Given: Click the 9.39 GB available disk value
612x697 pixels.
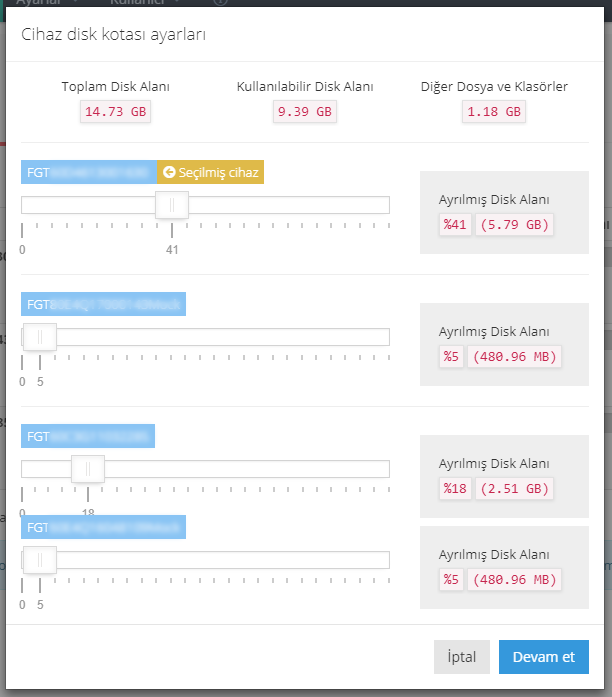Looking at the screenshot, I should (304, 112).
